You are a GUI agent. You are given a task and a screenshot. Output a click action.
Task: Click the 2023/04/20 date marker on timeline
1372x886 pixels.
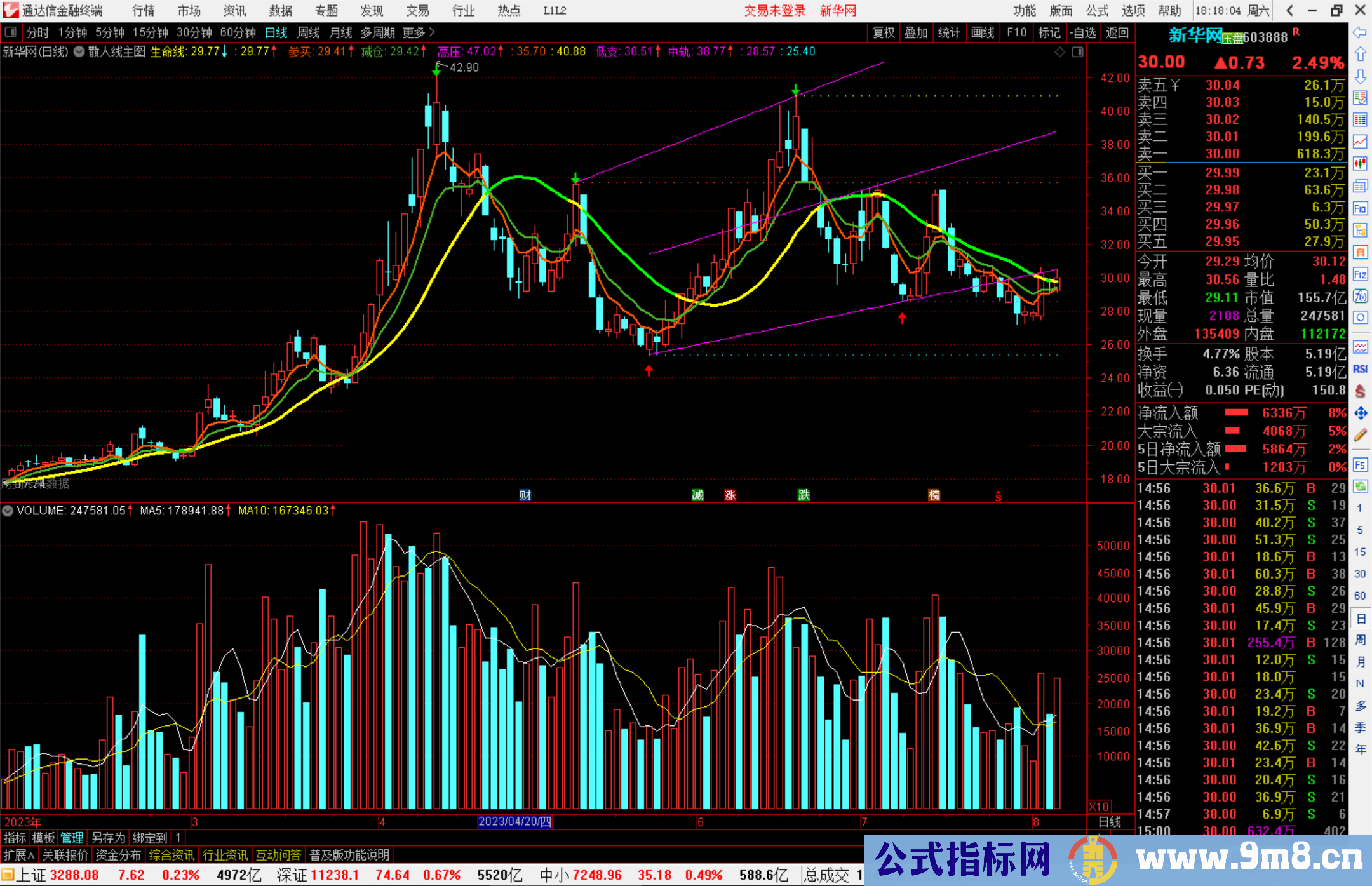click(514, 822)
